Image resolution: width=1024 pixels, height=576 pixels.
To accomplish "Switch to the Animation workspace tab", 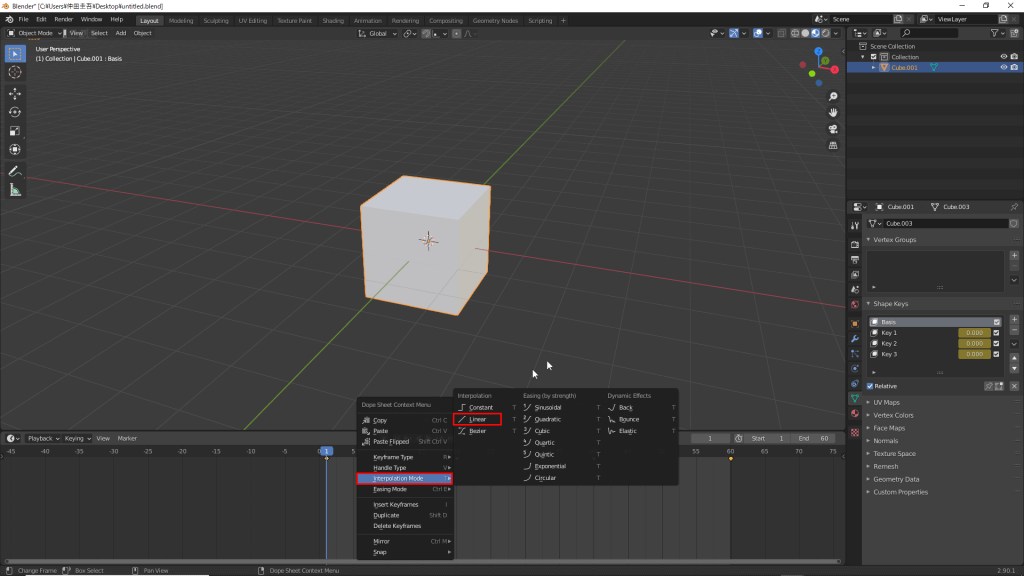I will click(367, 19).
